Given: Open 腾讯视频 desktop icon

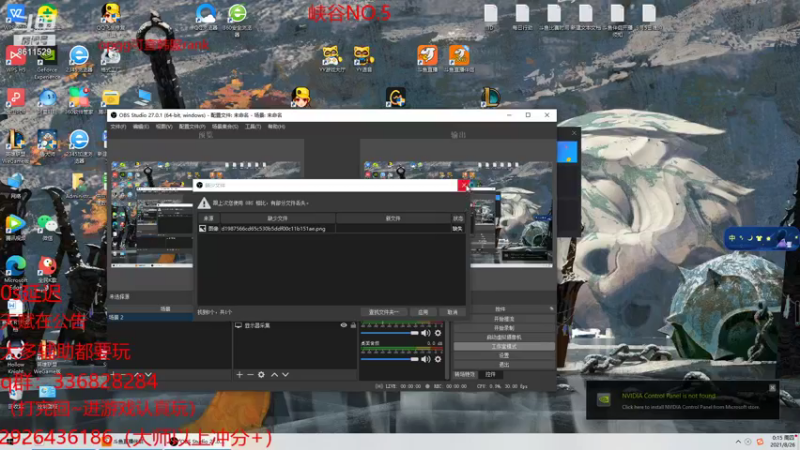Looking at the screenshot, I should click(15, 227).
